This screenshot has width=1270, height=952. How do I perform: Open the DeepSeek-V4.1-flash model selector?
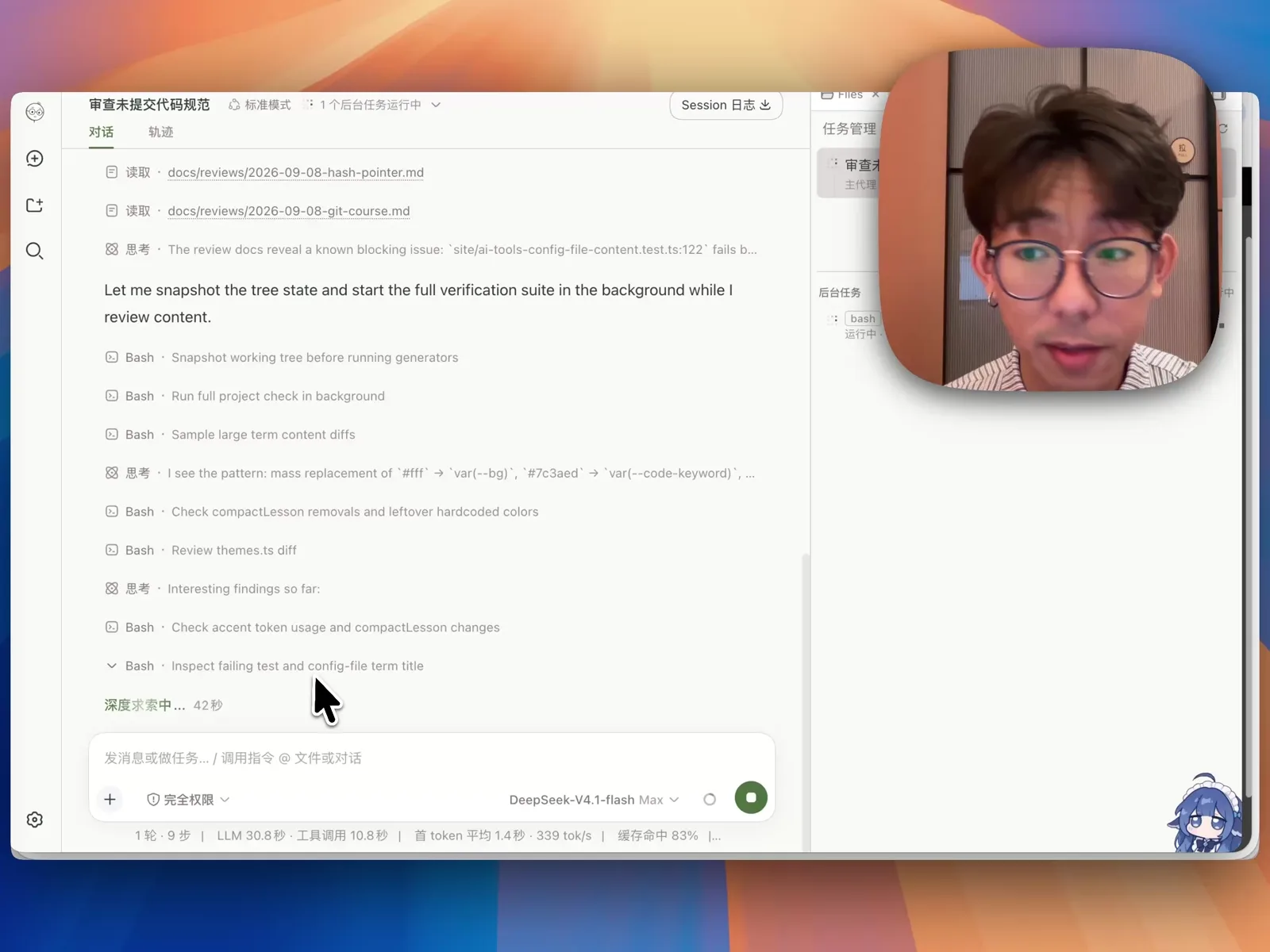coord(594,800)
